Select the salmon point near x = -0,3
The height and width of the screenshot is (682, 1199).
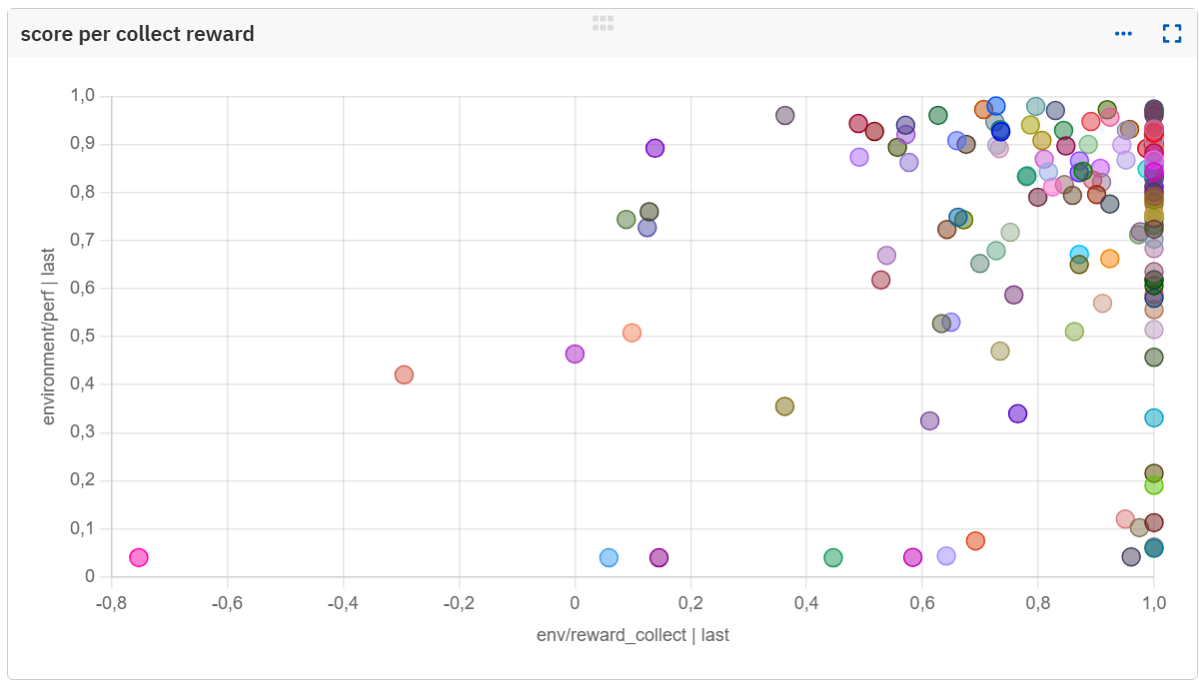(x=404, y=375)
